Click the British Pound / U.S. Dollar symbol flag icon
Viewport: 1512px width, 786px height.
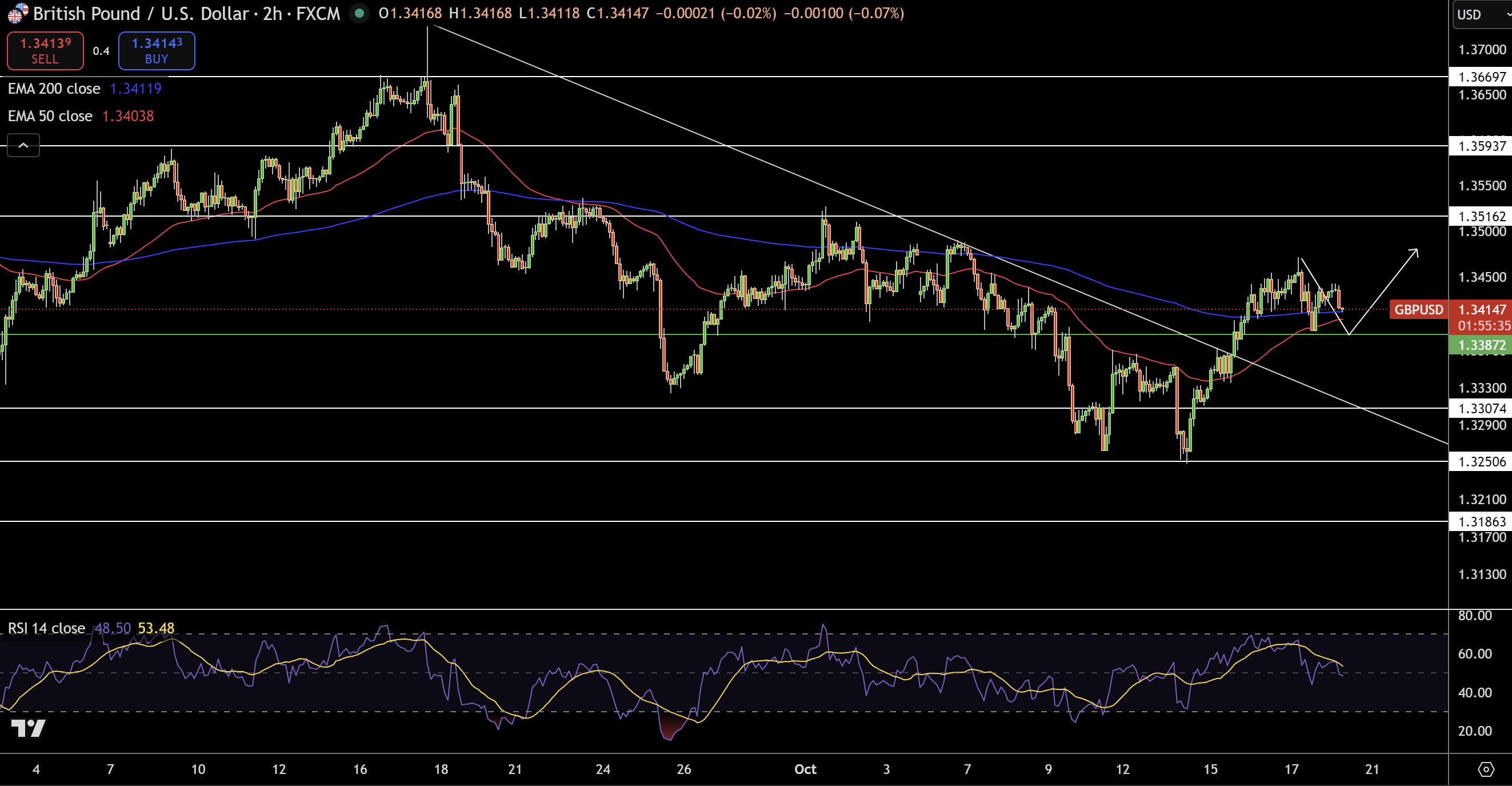17,13
